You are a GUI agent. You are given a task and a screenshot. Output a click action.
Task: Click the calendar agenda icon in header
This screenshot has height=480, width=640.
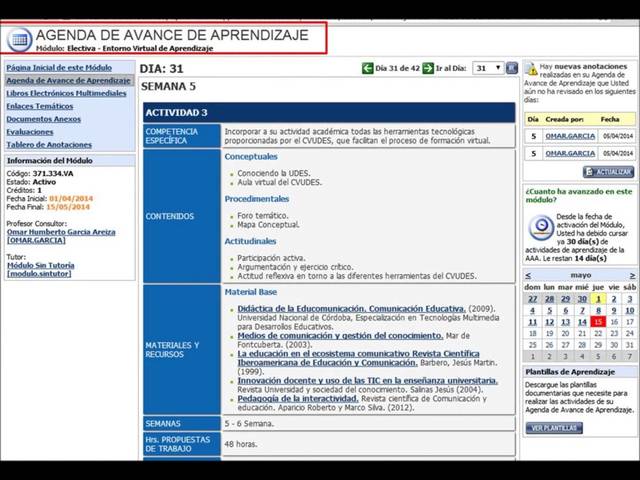tap(19, 40)
